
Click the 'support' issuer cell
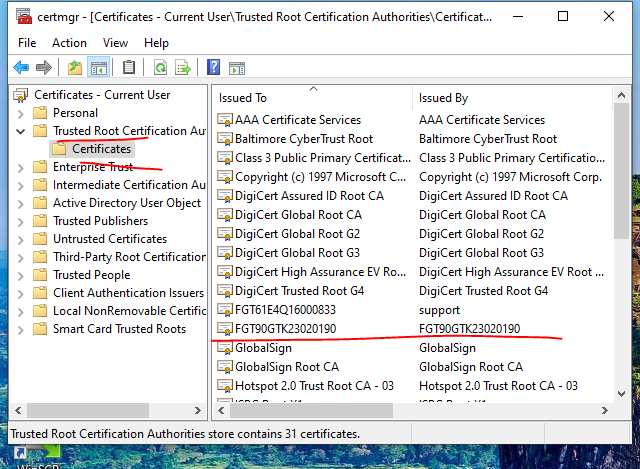coord(439,310)
